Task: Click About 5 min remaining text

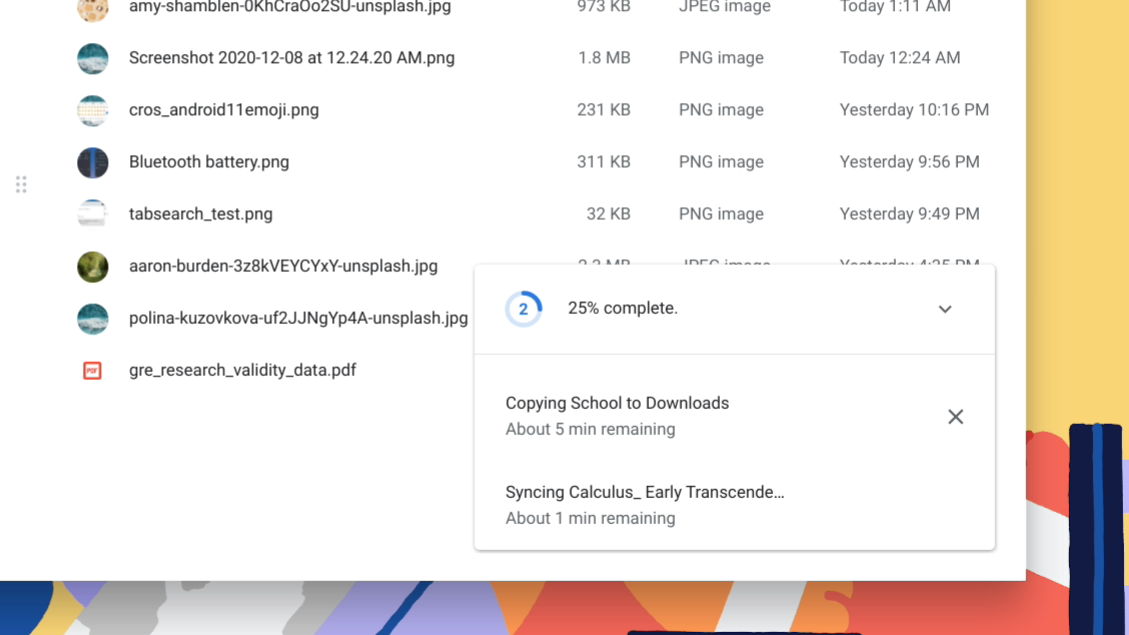Action: (x=590, y=429)
